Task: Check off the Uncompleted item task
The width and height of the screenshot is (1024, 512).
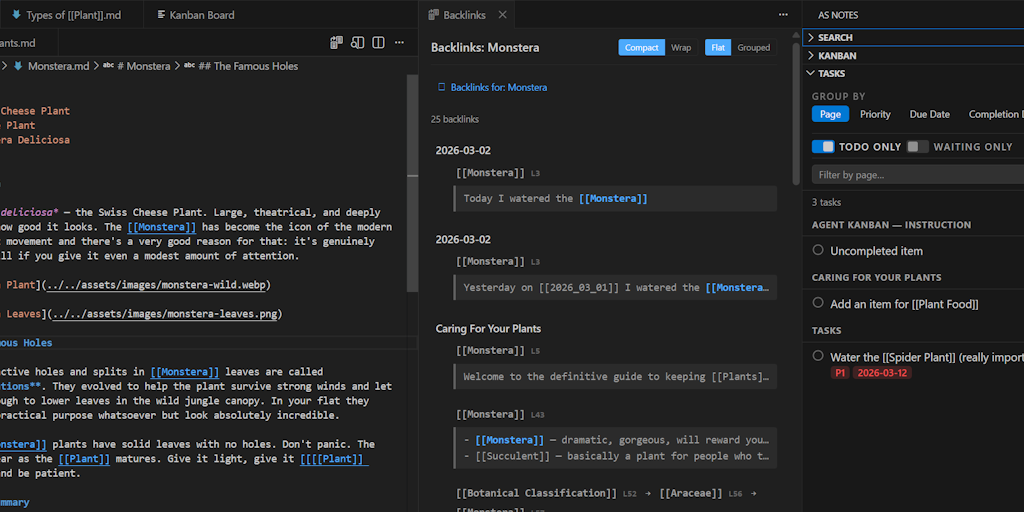Action: [x=818, y=250]
